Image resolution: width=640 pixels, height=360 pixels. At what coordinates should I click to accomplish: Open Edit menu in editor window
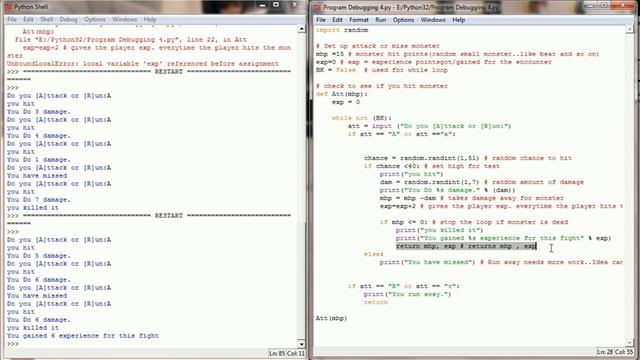pos(337,20)
